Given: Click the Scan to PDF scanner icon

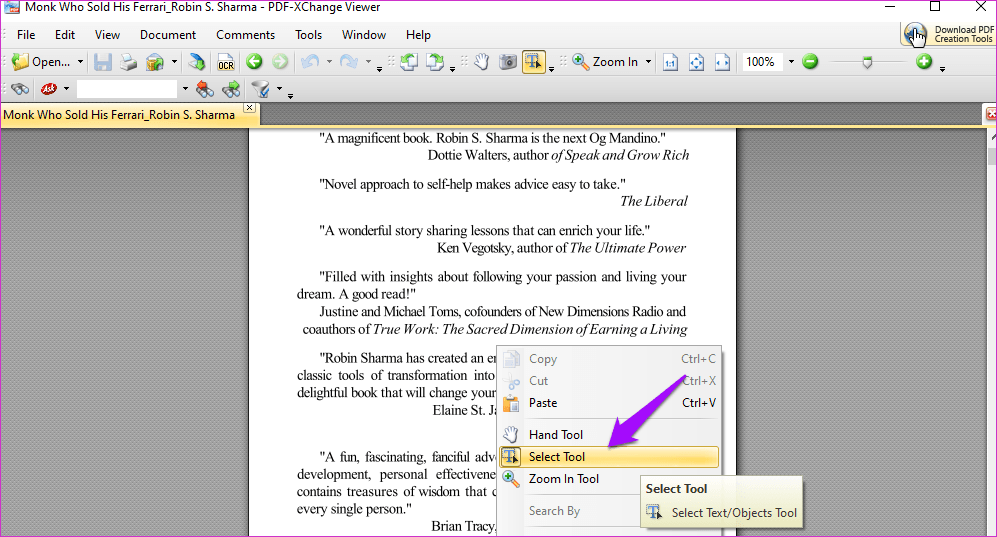Looking at the screenshot, I should [197, 62].
